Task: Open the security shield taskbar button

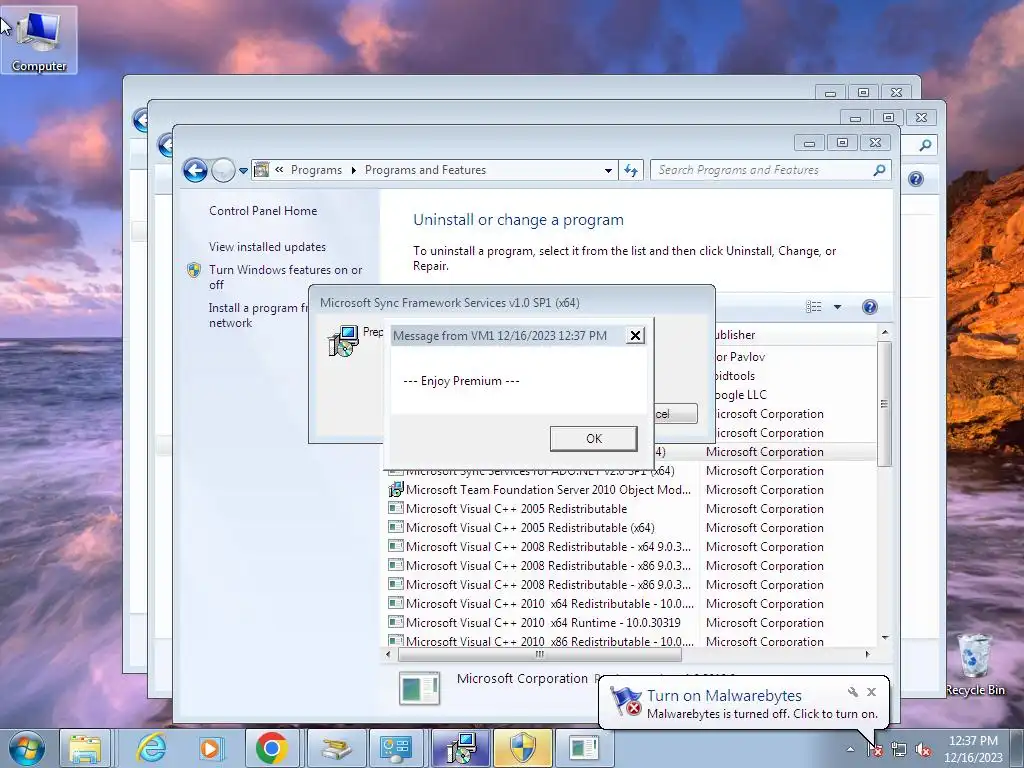Action: point(523,748)
